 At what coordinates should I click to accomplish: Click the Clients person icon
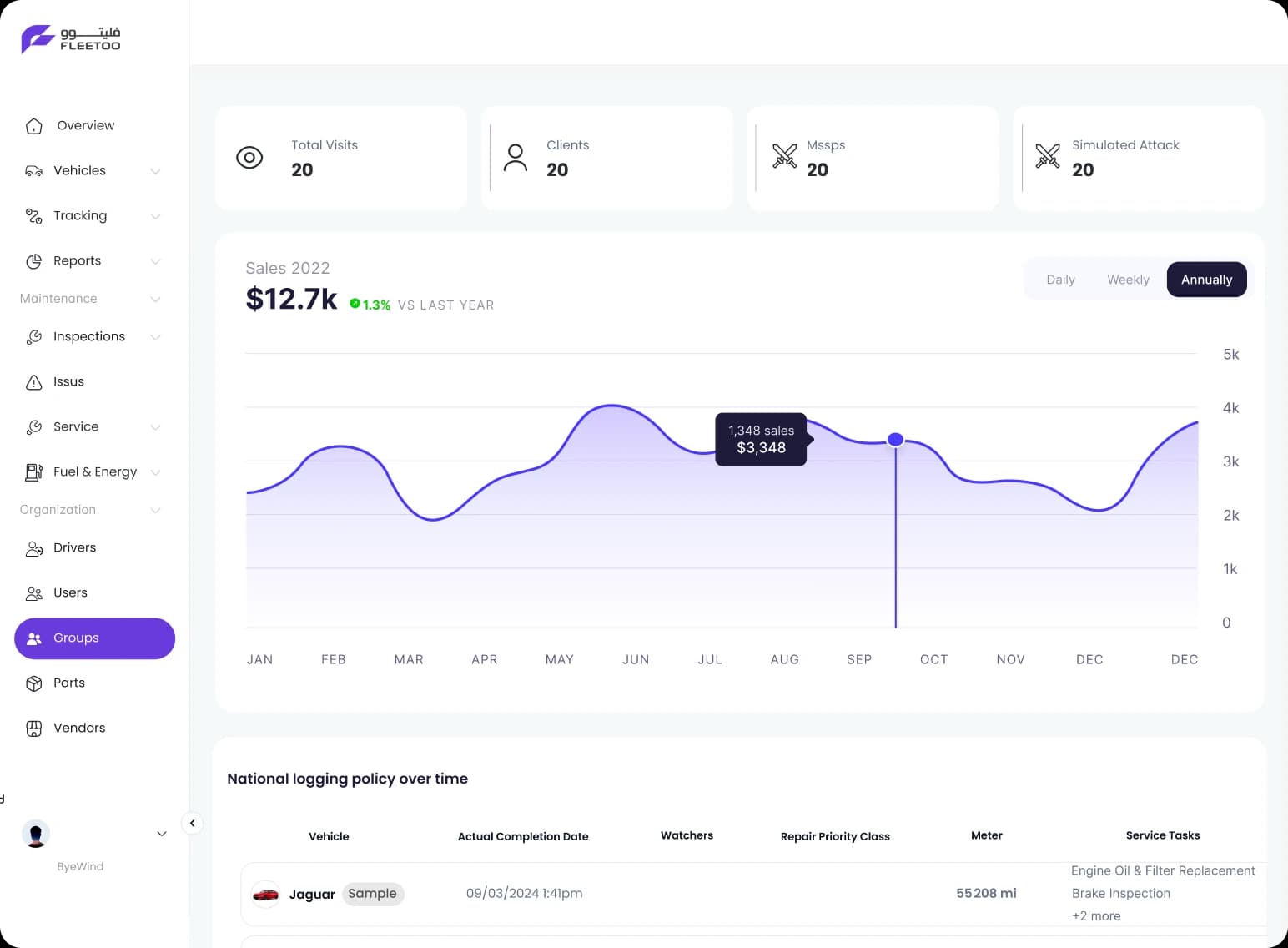pyautogui.click(x=516, y=158)
